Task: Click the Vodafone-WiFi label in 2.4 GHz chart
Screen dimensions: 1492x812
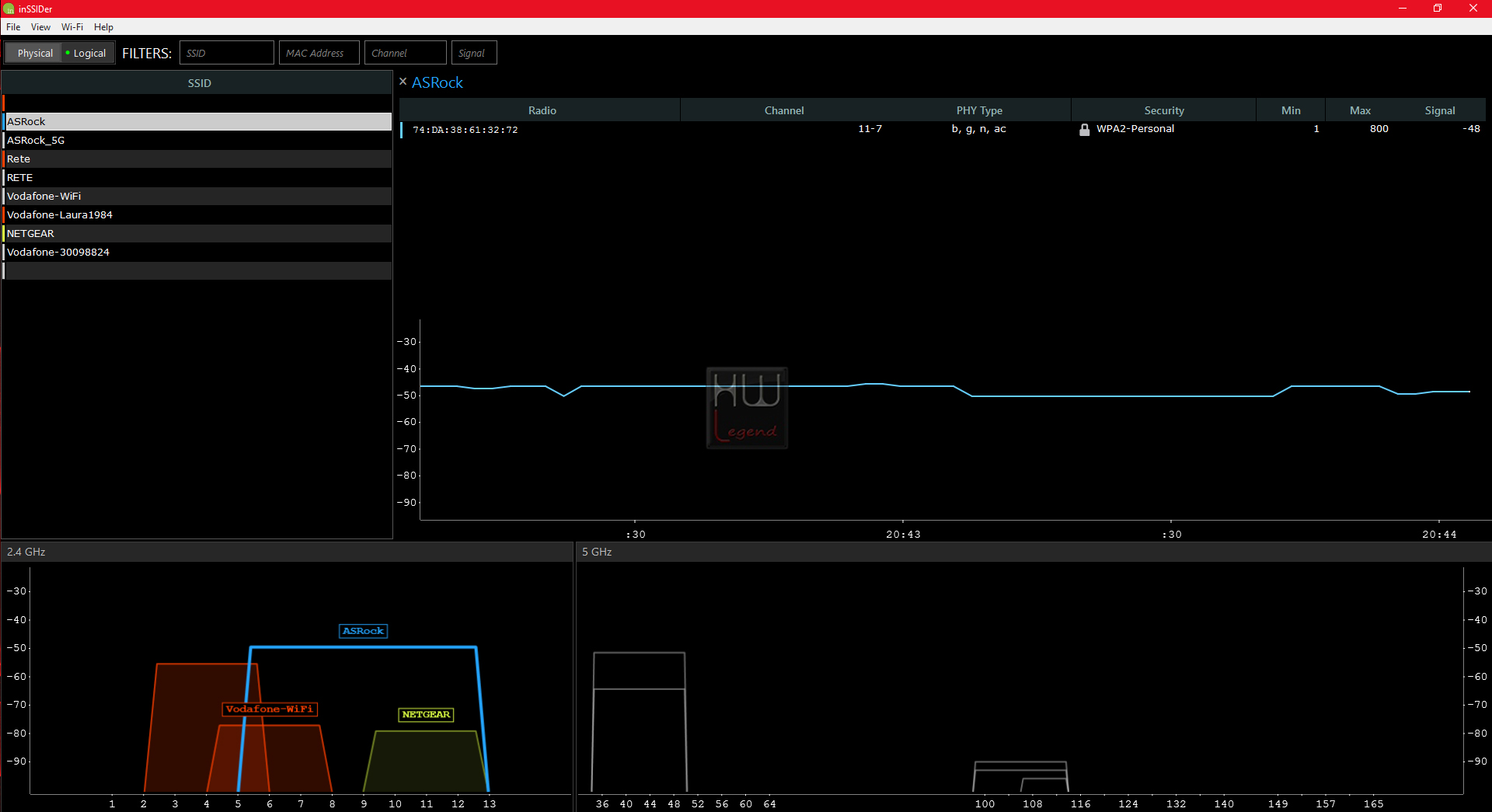Action: click(270, 709)
